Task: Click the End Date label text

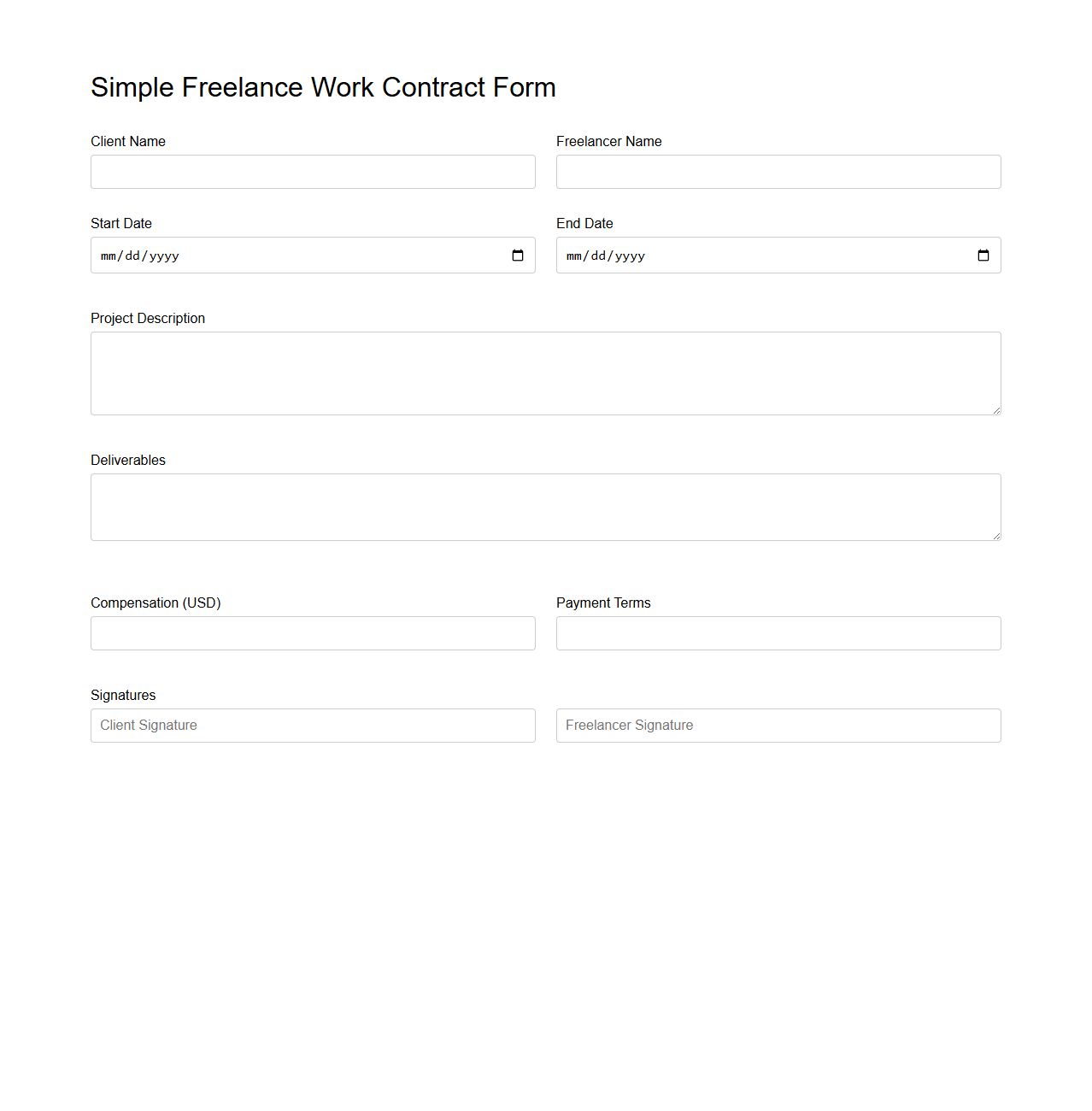Action: (x=584, y=223)
